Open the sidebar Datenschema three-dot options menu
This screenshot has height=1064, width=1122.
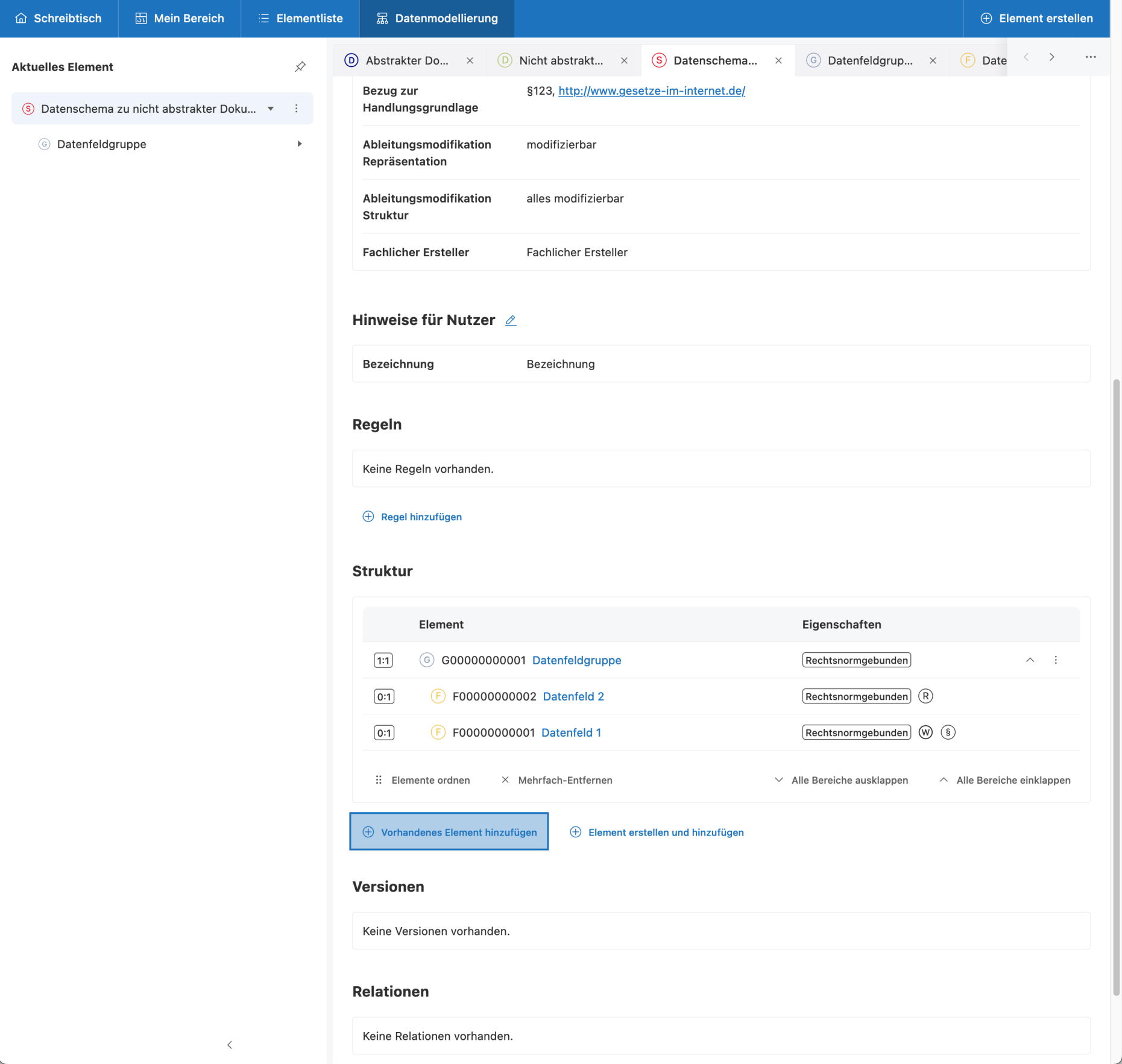pyautogui.click(x=296, y=109)
